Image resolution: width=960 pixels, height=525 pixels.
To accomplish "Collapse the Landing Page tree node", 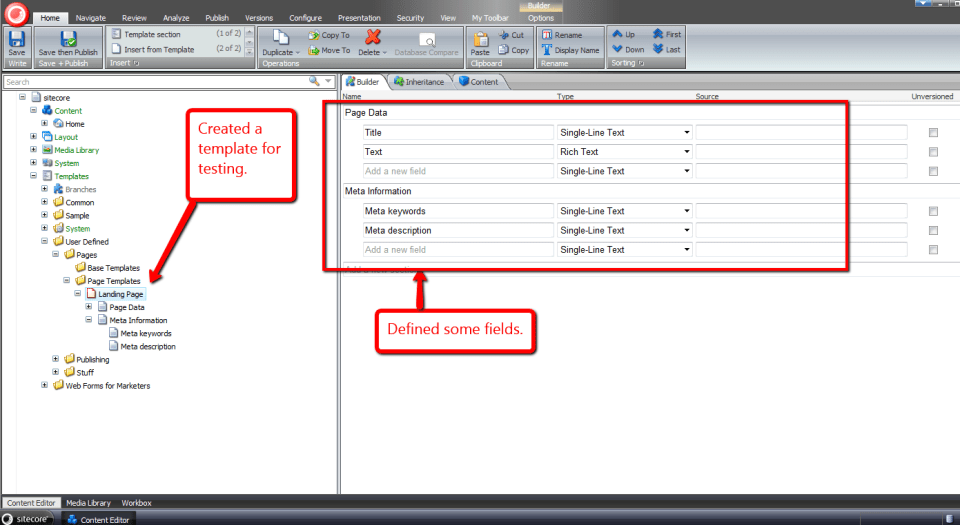I will coord(77,294).
